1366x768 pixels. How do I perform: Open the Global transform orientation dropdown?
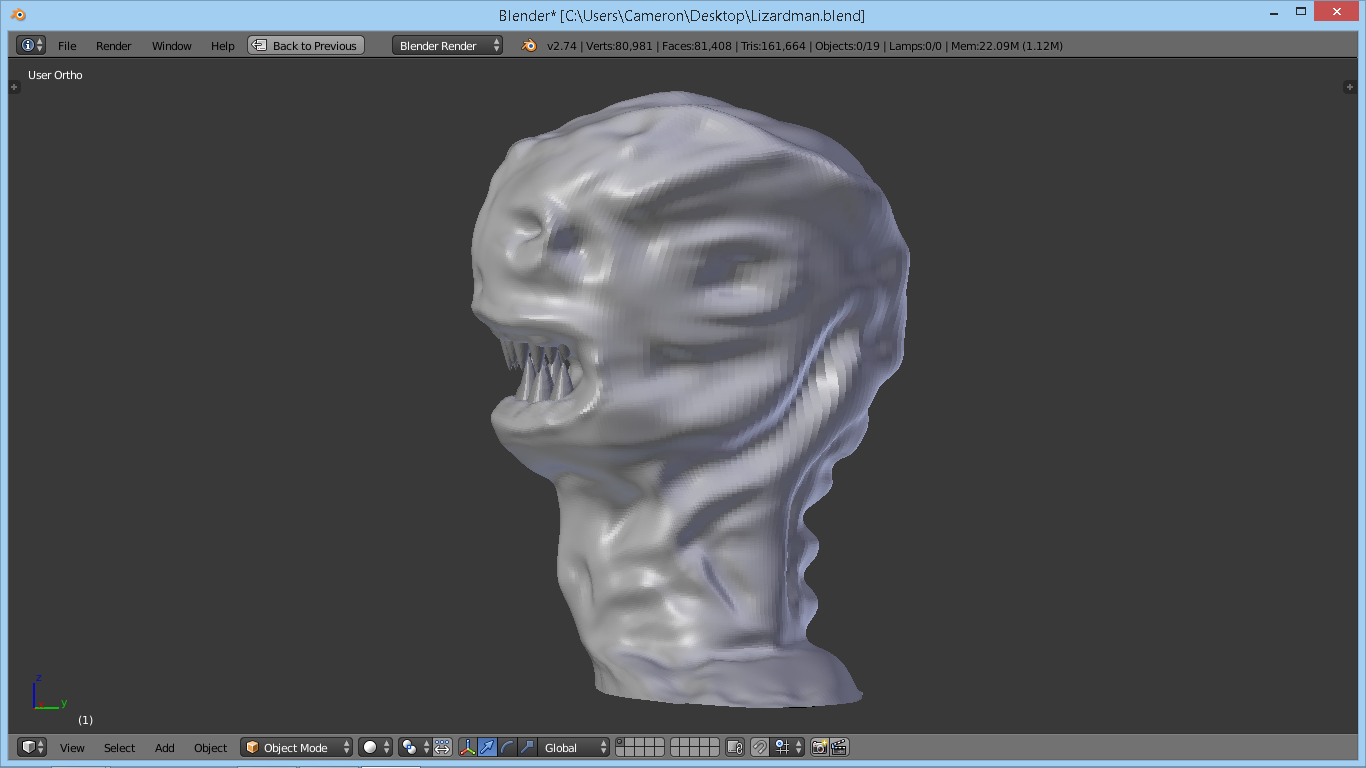(x=574, y=747)
